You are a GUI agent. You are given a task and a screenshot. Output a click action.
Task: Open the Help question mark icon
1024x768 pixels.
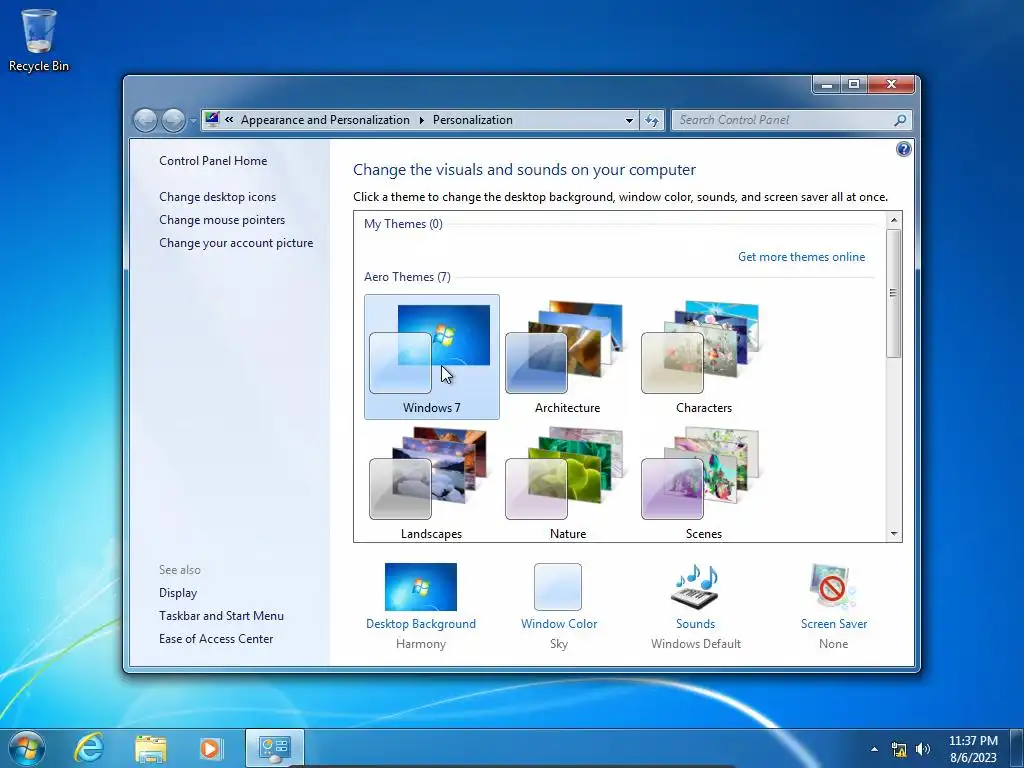click(x=903, y=149)
